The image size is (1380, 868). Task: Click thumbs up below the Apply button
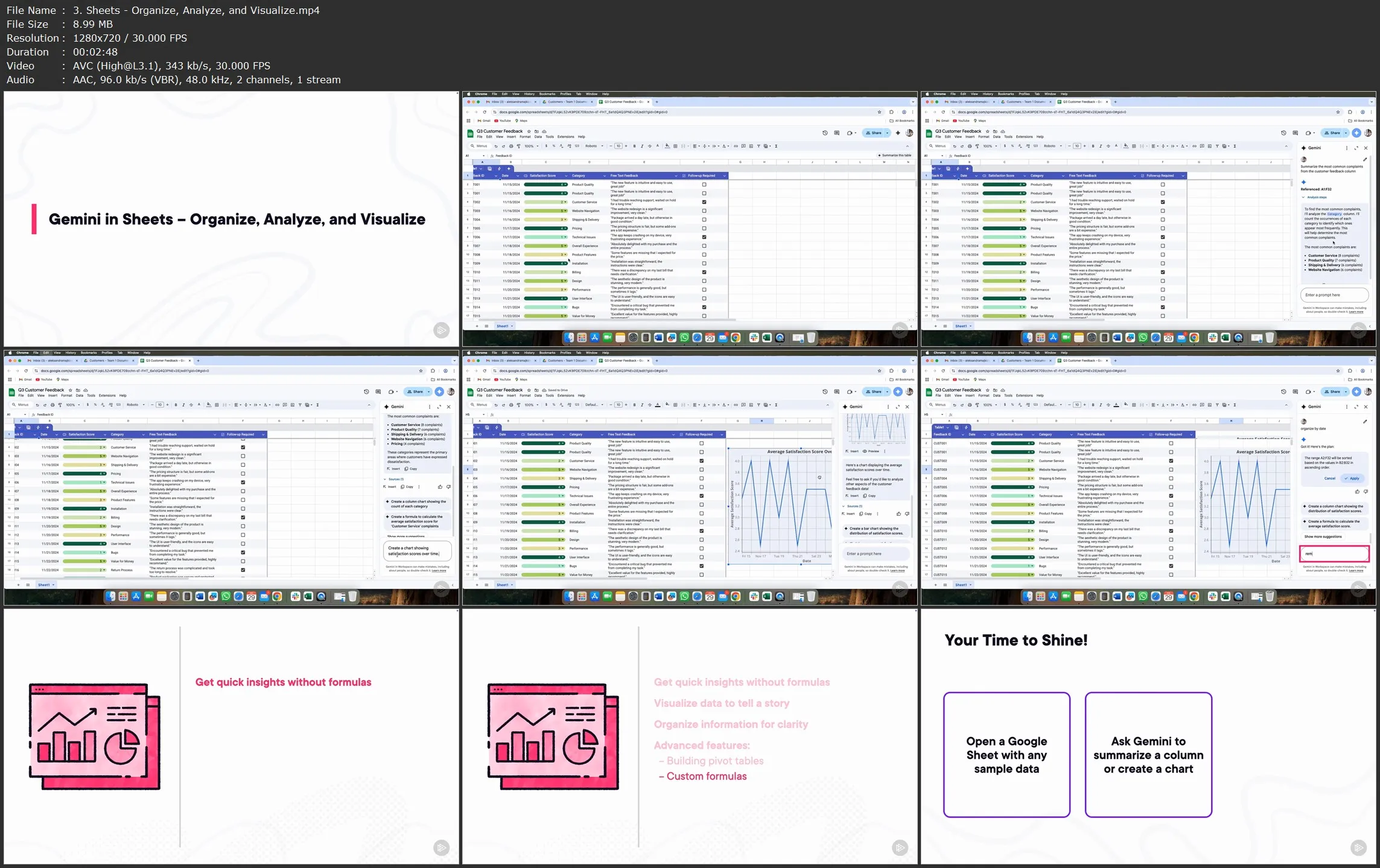pyautogui.click(x=1357, y=492)
